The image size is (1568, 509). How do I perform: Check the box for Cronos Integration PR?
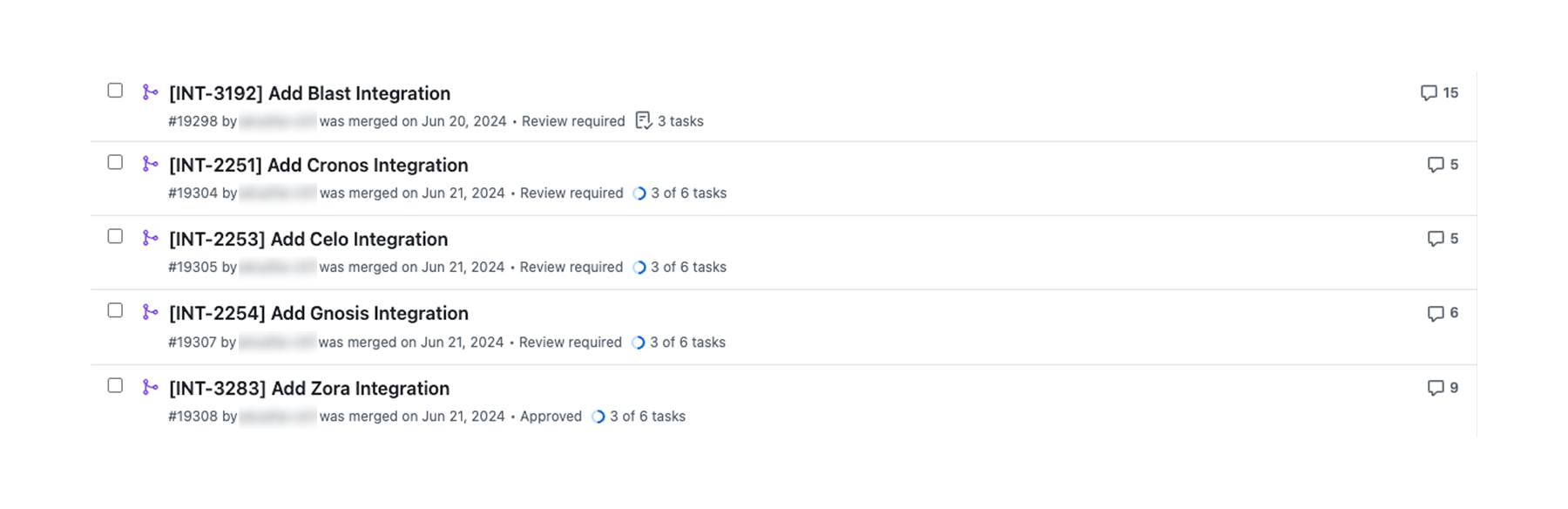tap(115, 163)
